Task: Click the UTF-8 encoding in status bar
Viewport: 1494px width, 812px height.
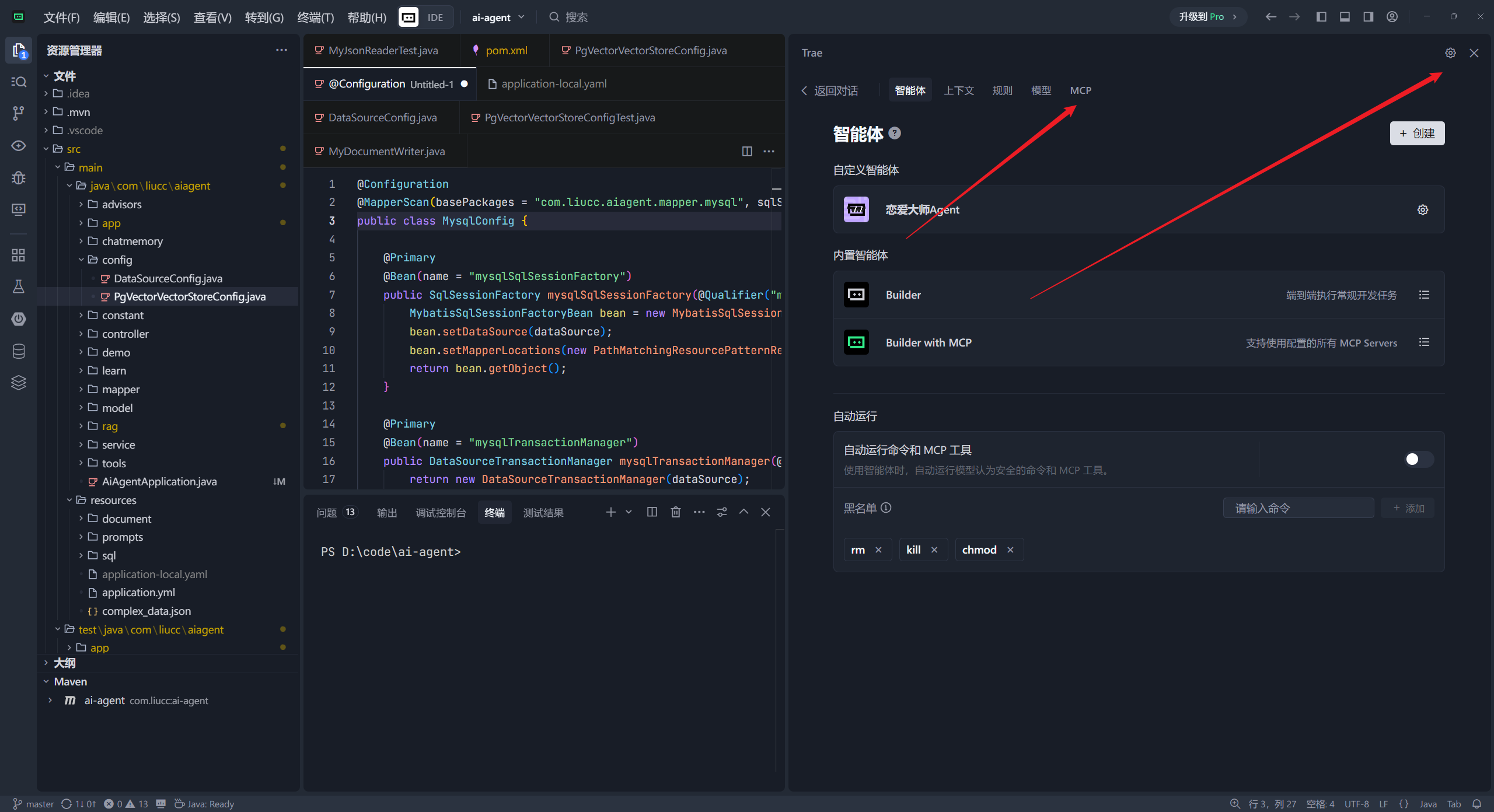Action: pyautogui.click(x=1356, y=804)
